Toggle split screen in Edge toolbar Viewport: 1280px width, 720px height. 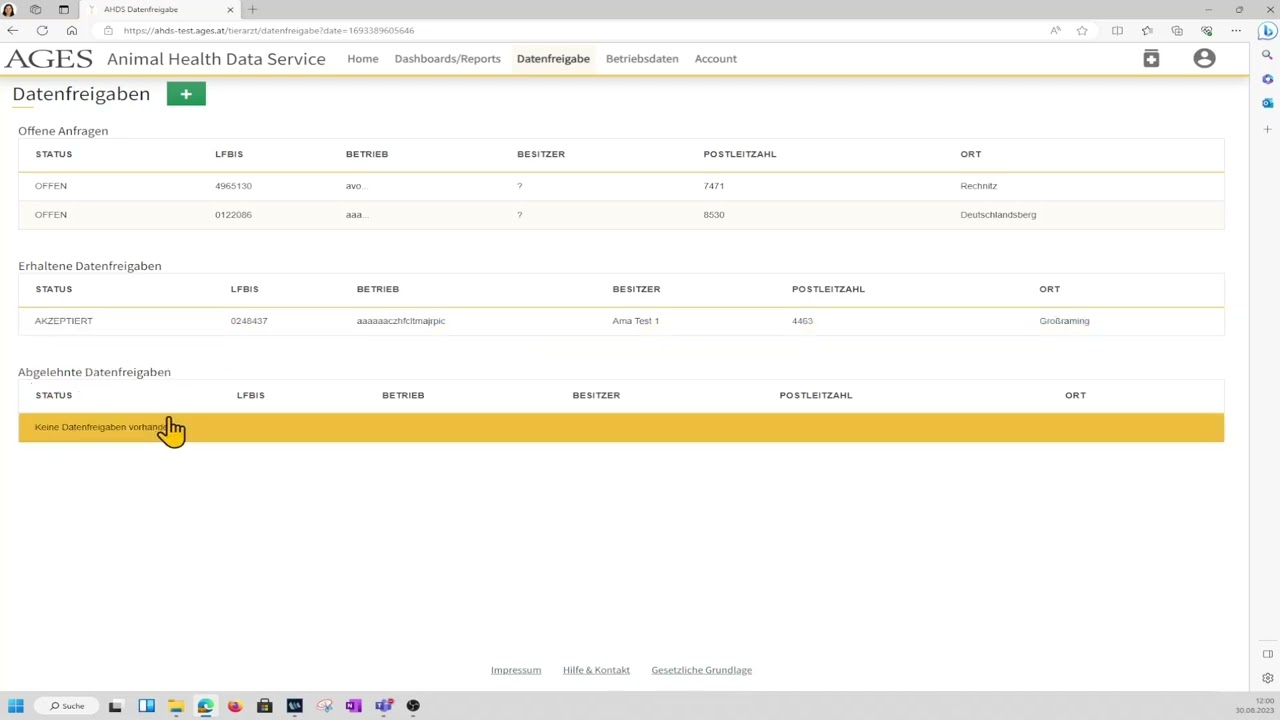pos(1117,31)
